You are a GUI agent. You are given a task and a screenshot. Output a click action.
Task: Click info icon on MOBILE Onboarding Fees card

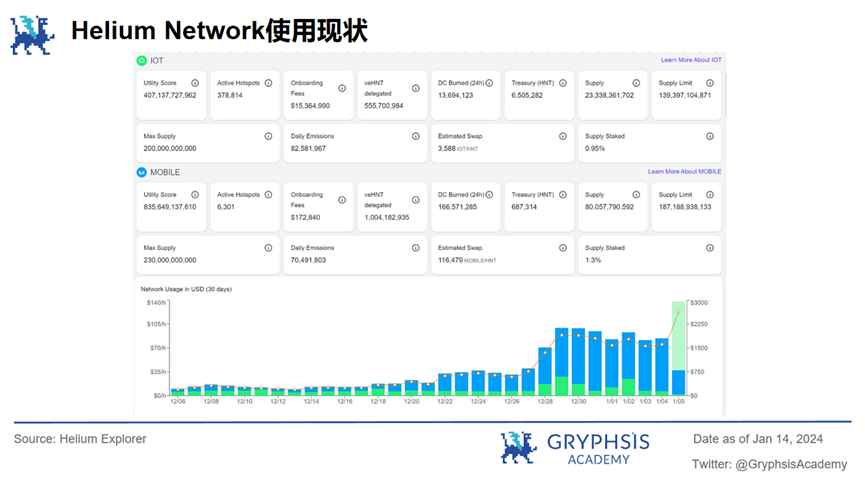tap(341, 195)
